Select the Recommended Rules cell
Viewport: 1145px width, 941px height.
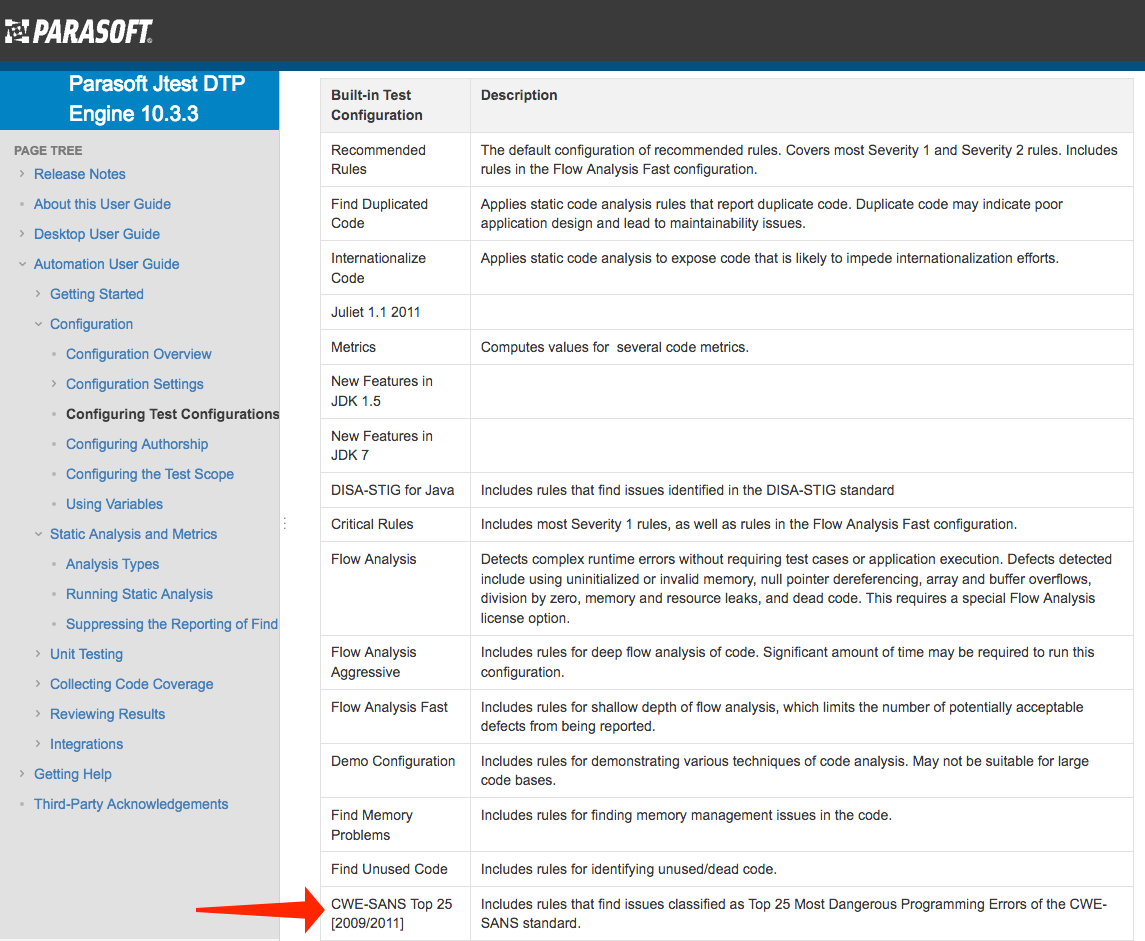[395, 159]
